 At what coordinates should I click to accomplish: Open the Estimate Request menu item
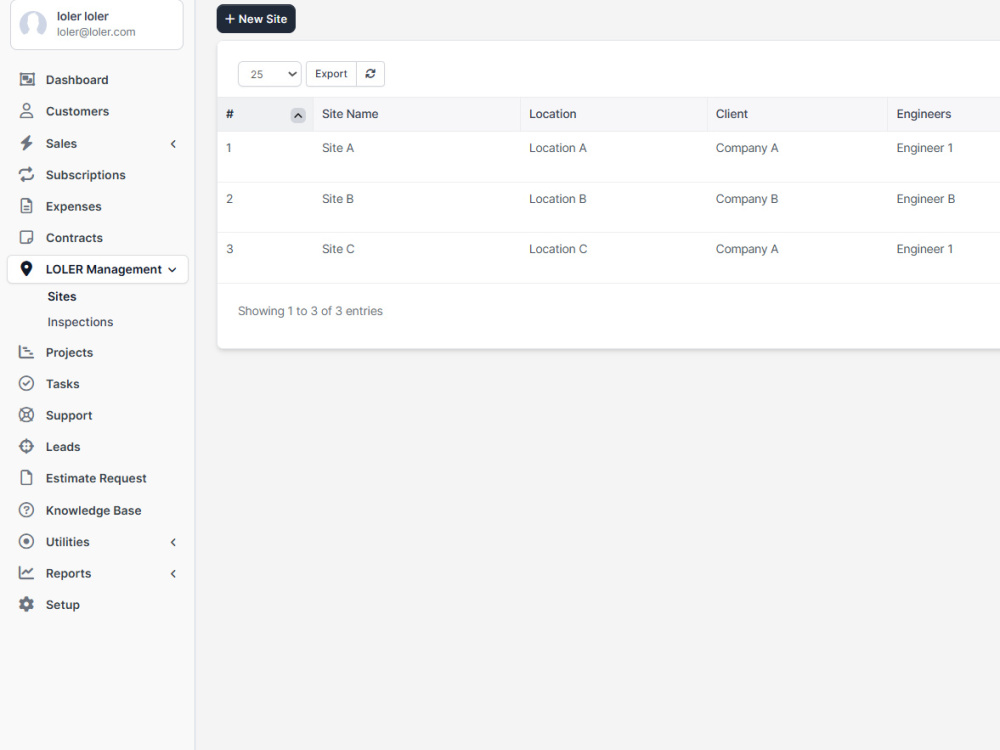click(97, 478)
